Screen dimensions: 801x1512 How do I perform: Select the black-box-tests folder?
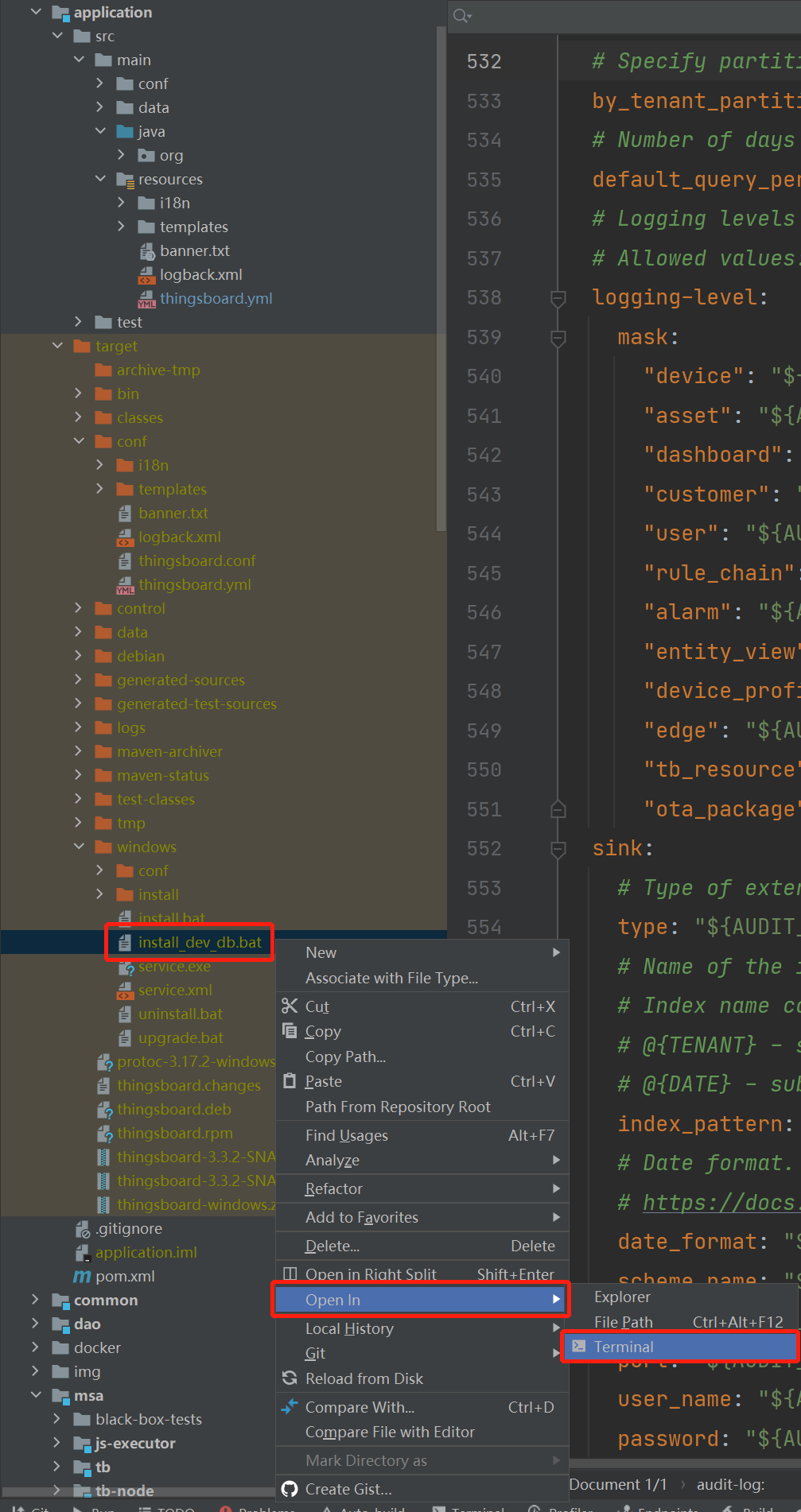(x=149, y=1419)
